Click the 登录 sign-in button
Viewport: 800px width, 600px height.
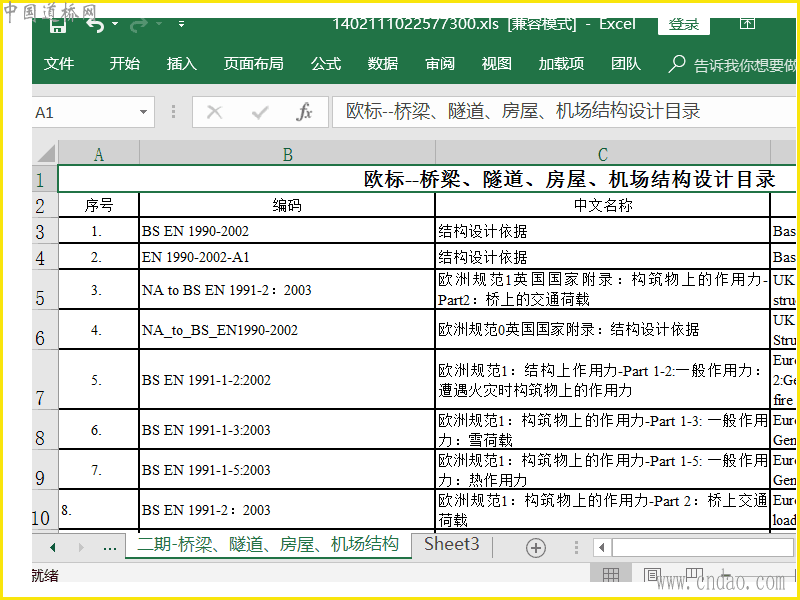tap(684, 26)
